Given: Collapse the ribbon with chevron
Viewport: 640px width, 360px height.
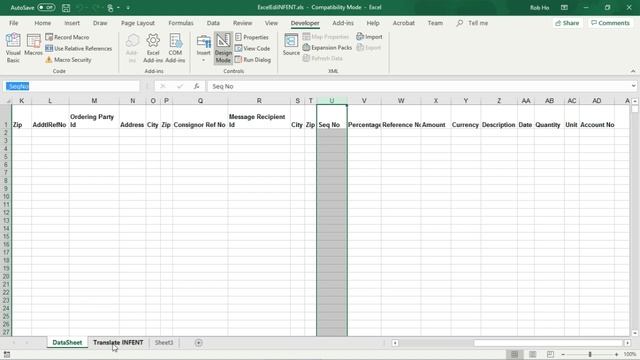Looking at the screenshot, I should pos(633,71).
